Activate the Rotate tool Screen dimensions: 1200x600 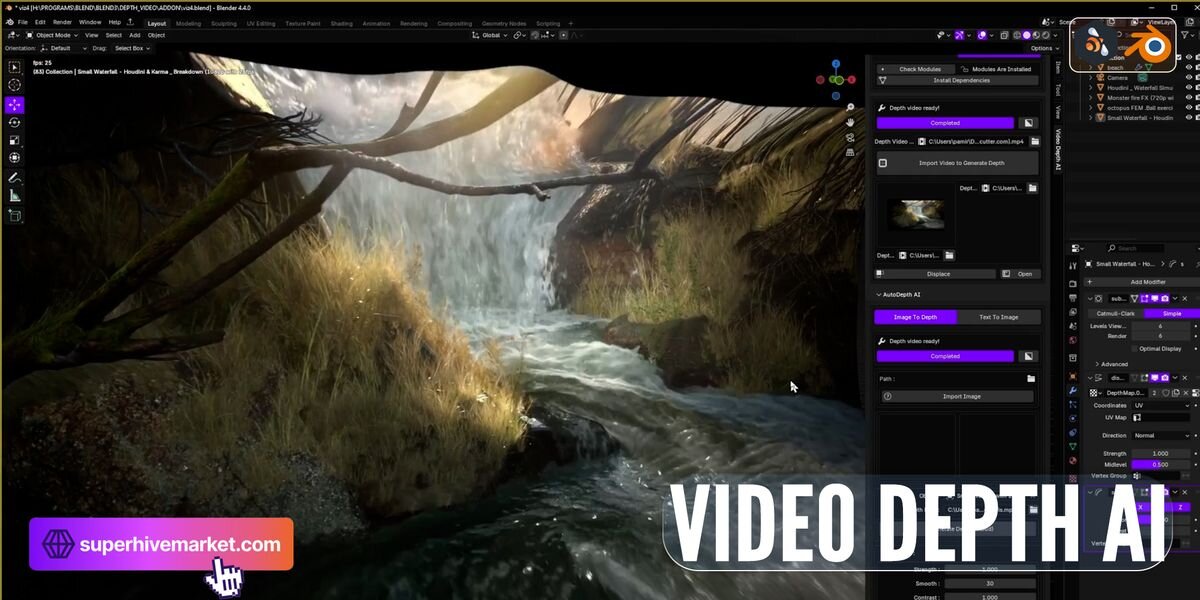(15, 122)
